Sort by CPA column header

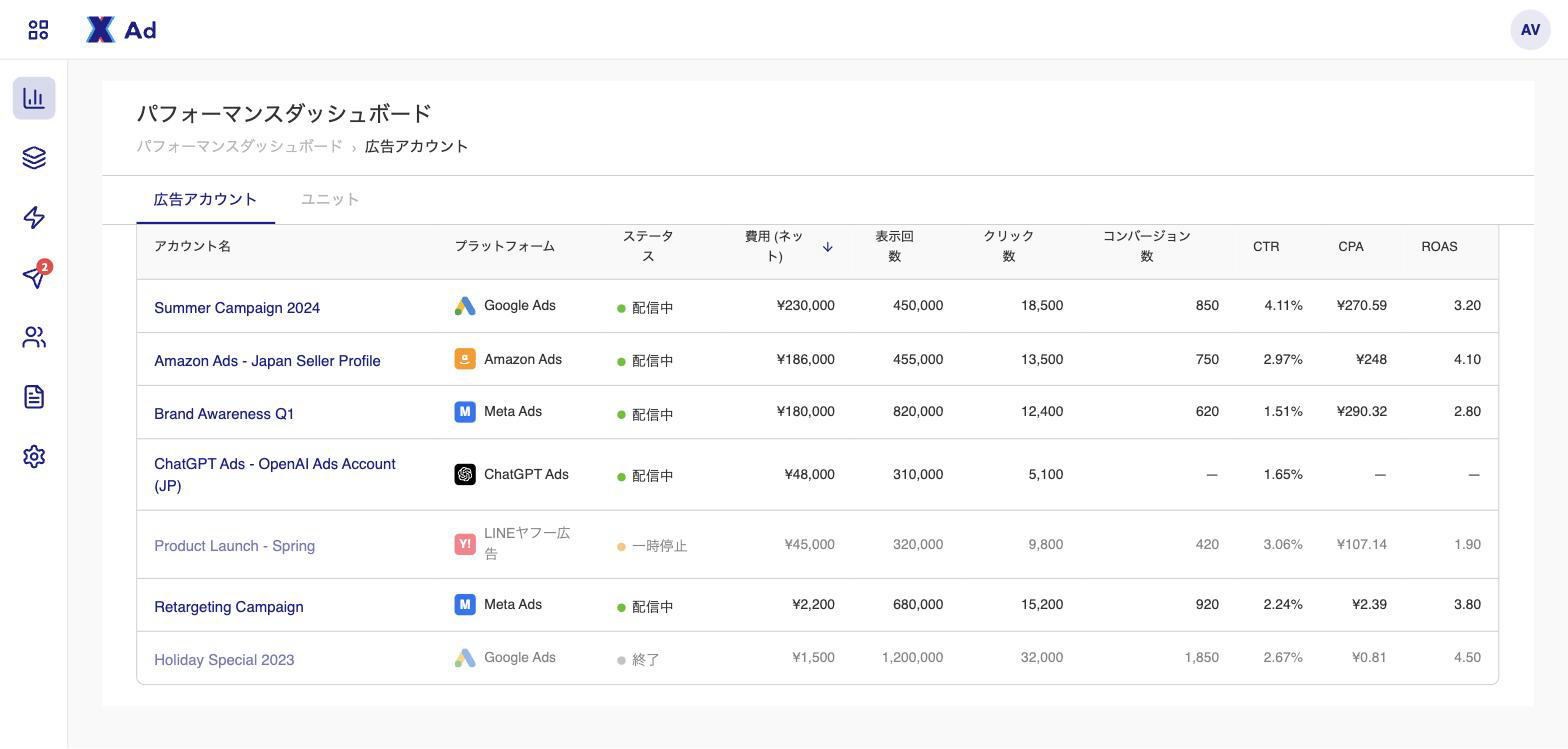1351,246
